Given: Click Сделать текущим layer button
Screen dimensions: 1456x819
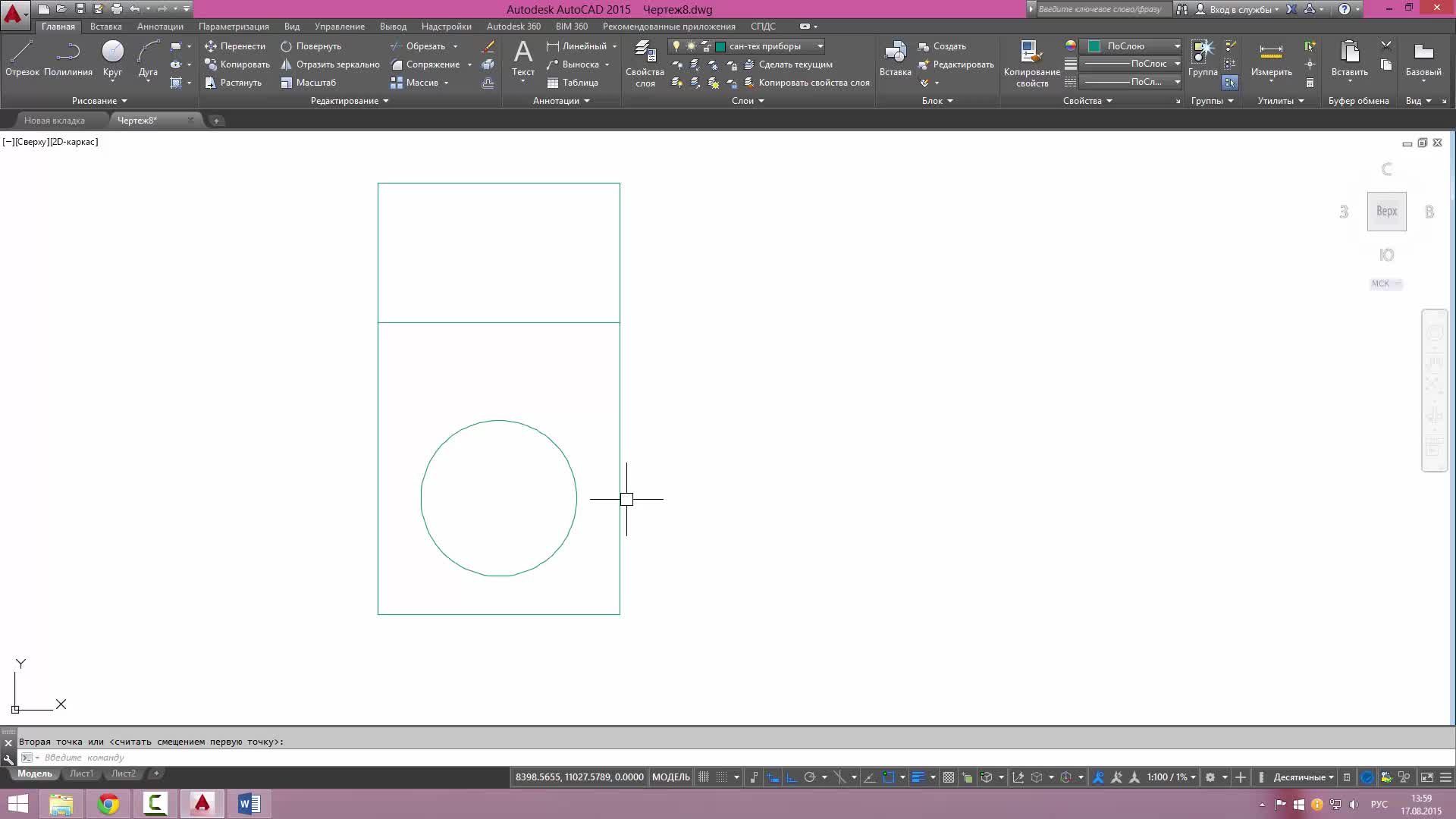Looking at the screenshot, I should 788,64.
